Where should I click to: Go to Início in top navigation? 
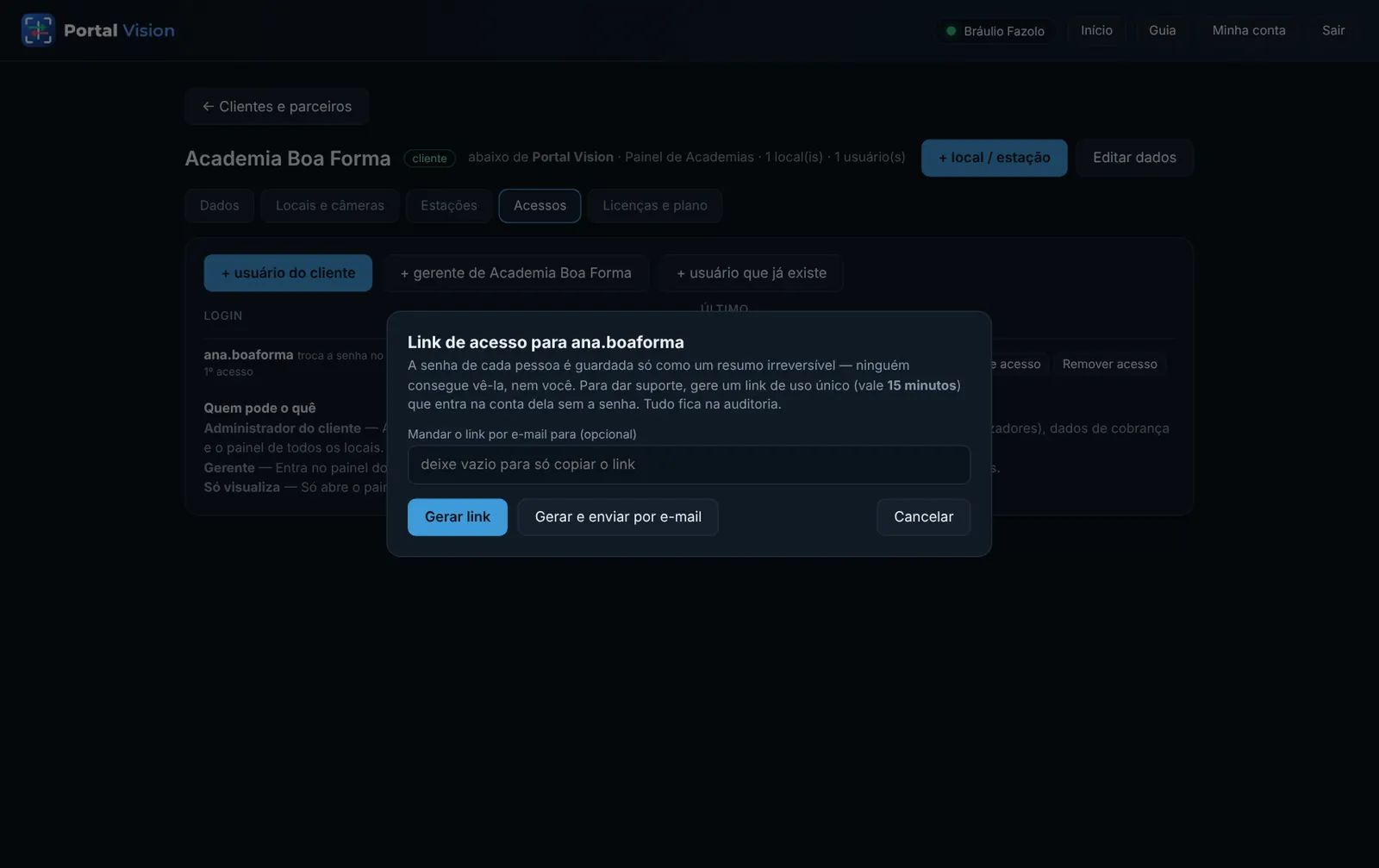(1096, 30)
